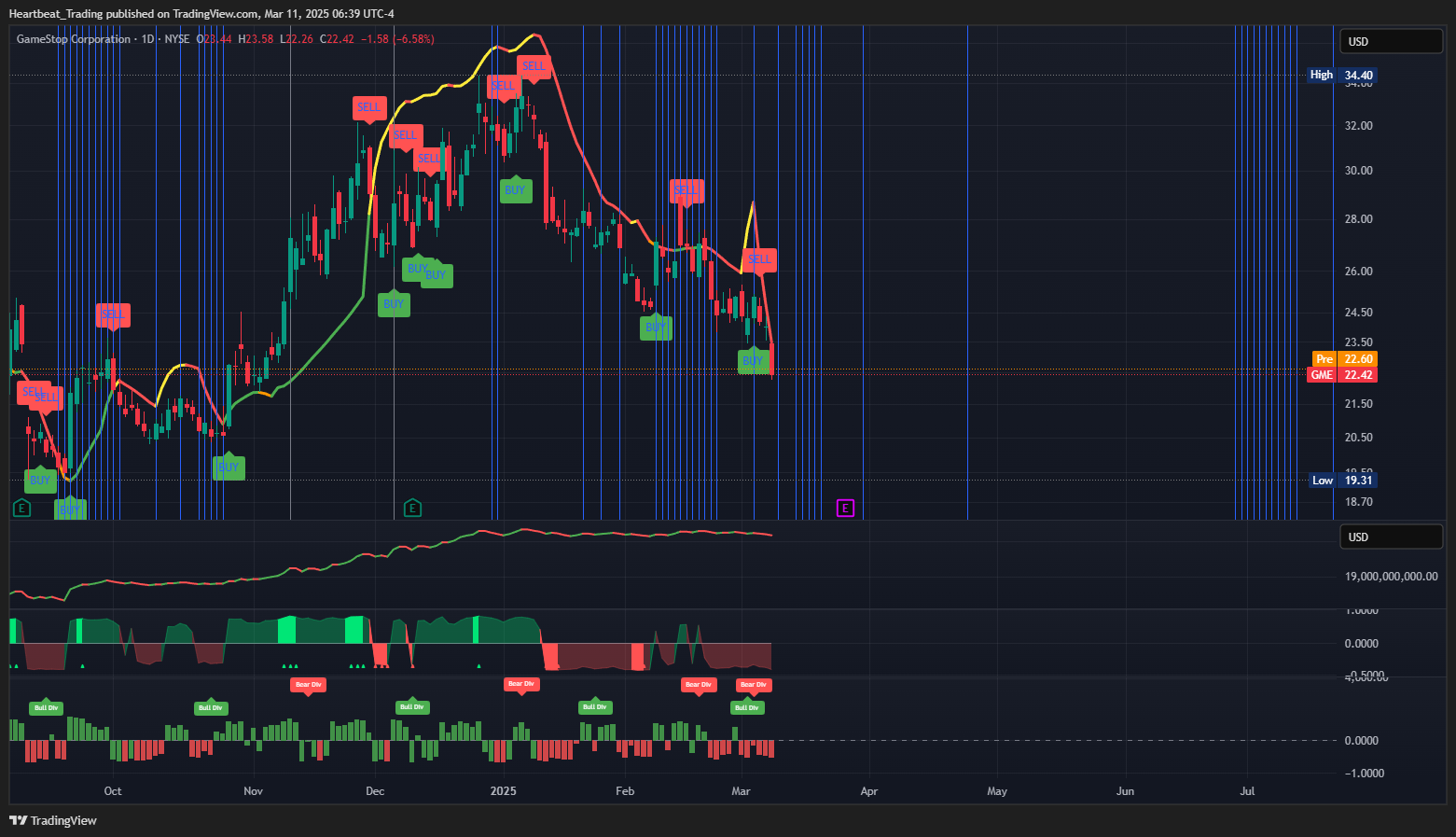Screen dimensions: 1456x837
Task: Click the 2025 label on the time axis
Action: click(503, 791)
